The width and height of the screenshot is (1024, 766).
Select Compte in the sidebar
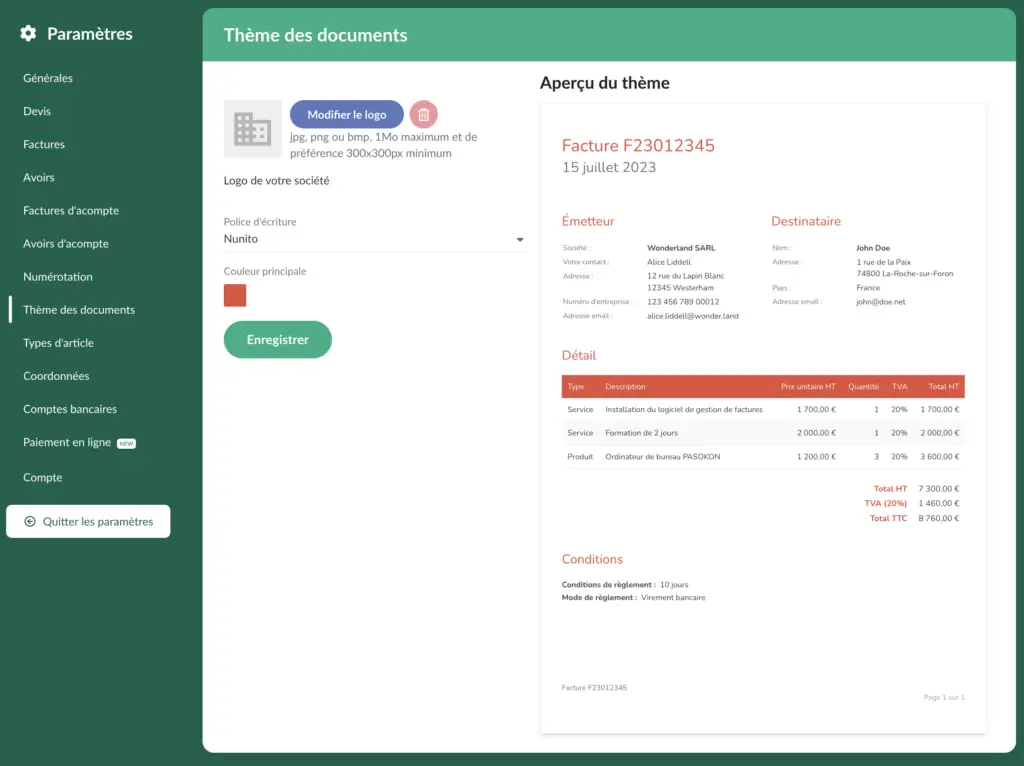tap(42, 477)
